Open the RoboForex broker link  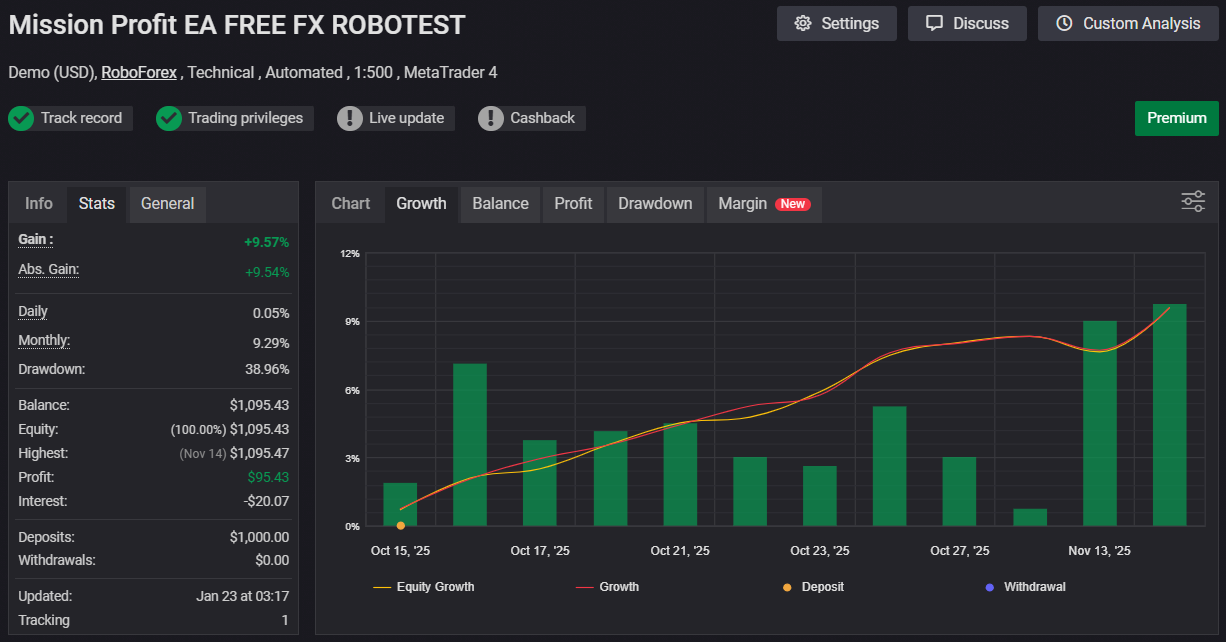(139, 72)
